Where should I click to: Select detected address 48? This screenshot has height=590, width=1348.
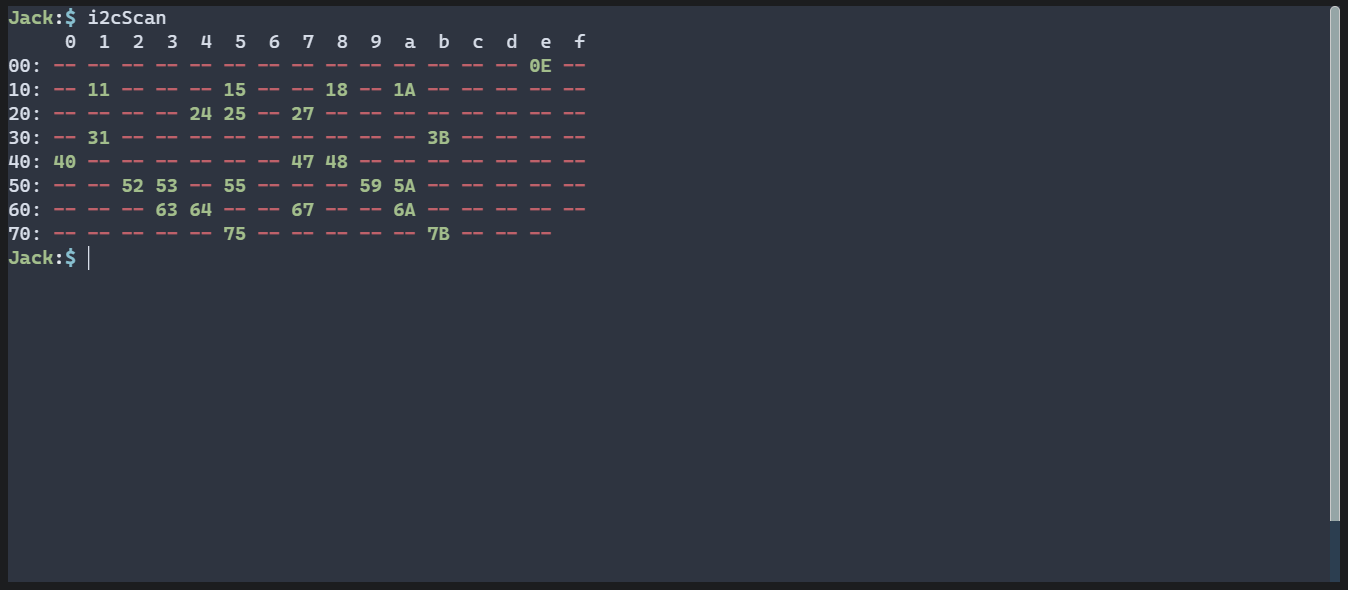tap(336, 162)
